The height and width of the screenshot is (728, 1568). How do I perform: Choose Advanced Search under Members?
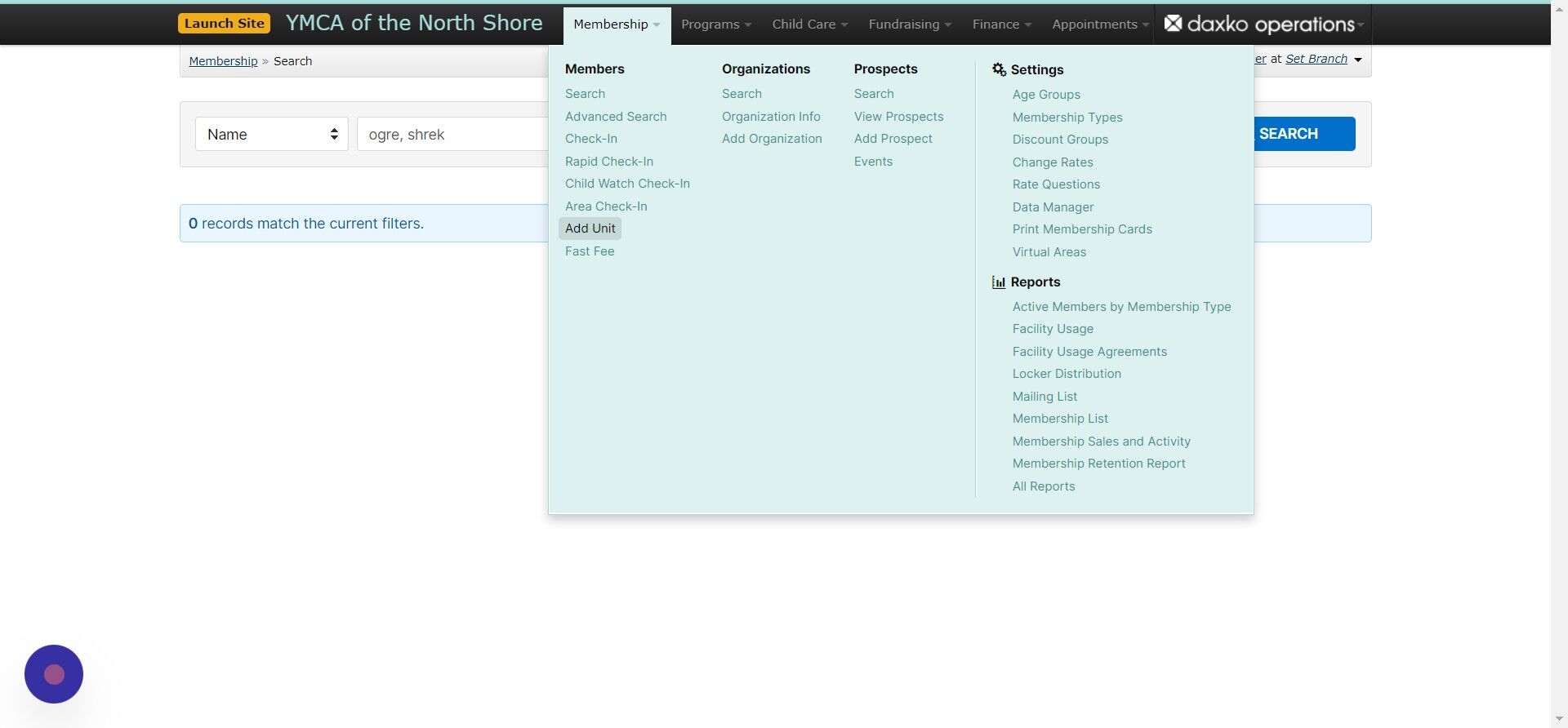pyautogui.click(x=616, y=117)
